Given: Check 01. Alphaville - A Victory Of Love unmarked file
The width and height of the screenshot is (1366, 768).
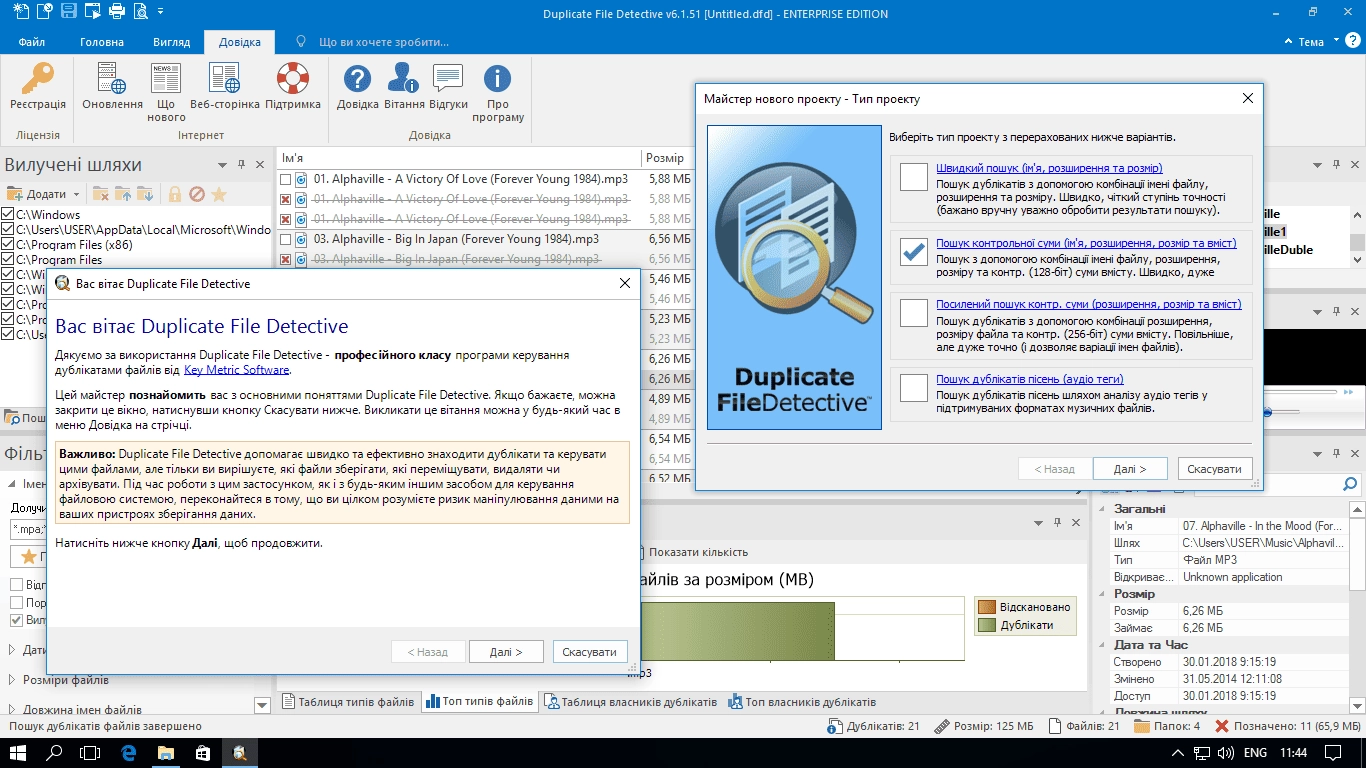Looking at the screenshot, I should (286, 179).
